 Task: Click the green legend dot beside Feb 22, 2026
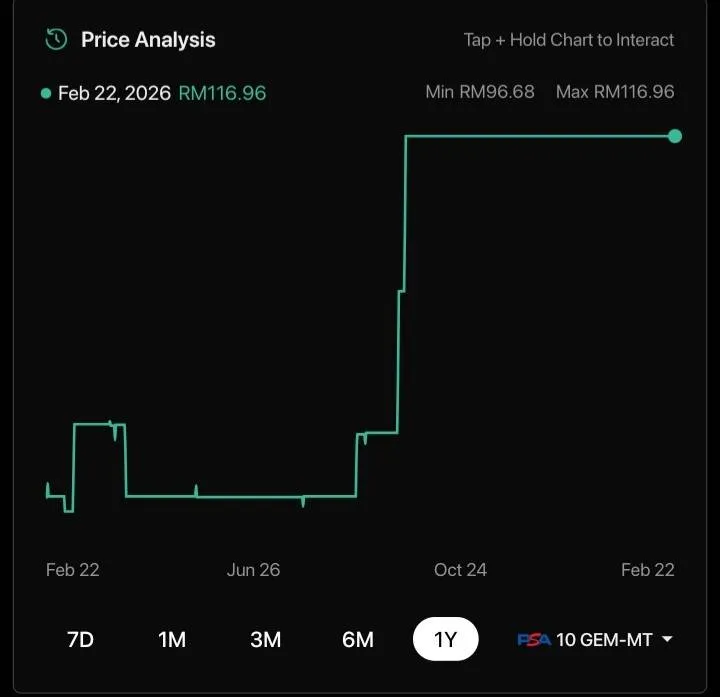[x=46, y=93]
